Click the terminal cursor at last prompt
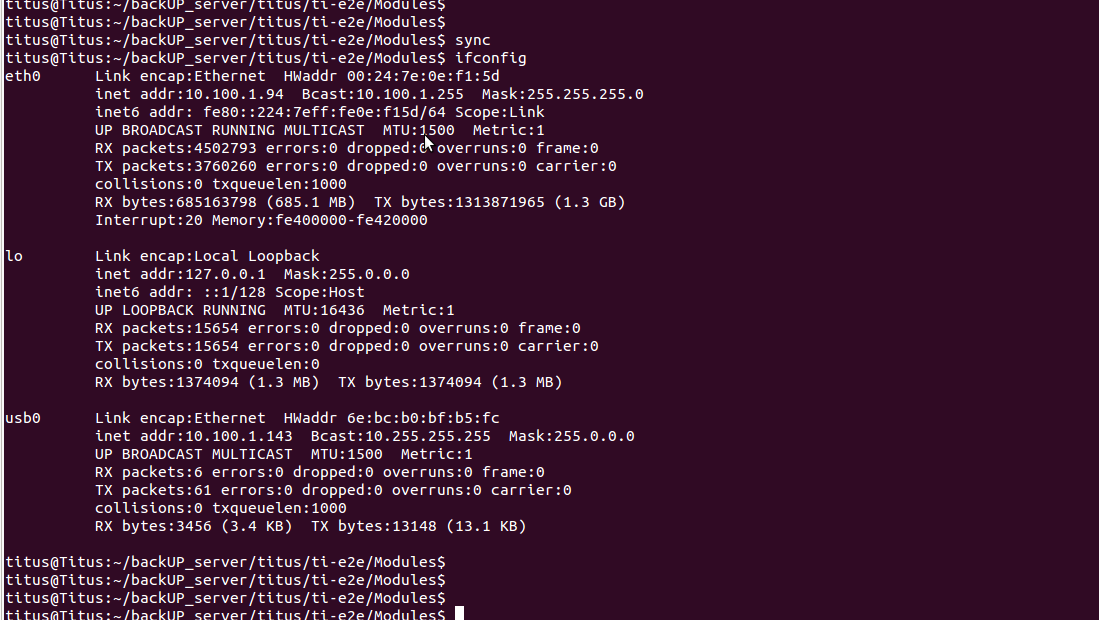The image size is (1099, 620). pos(460,614)
